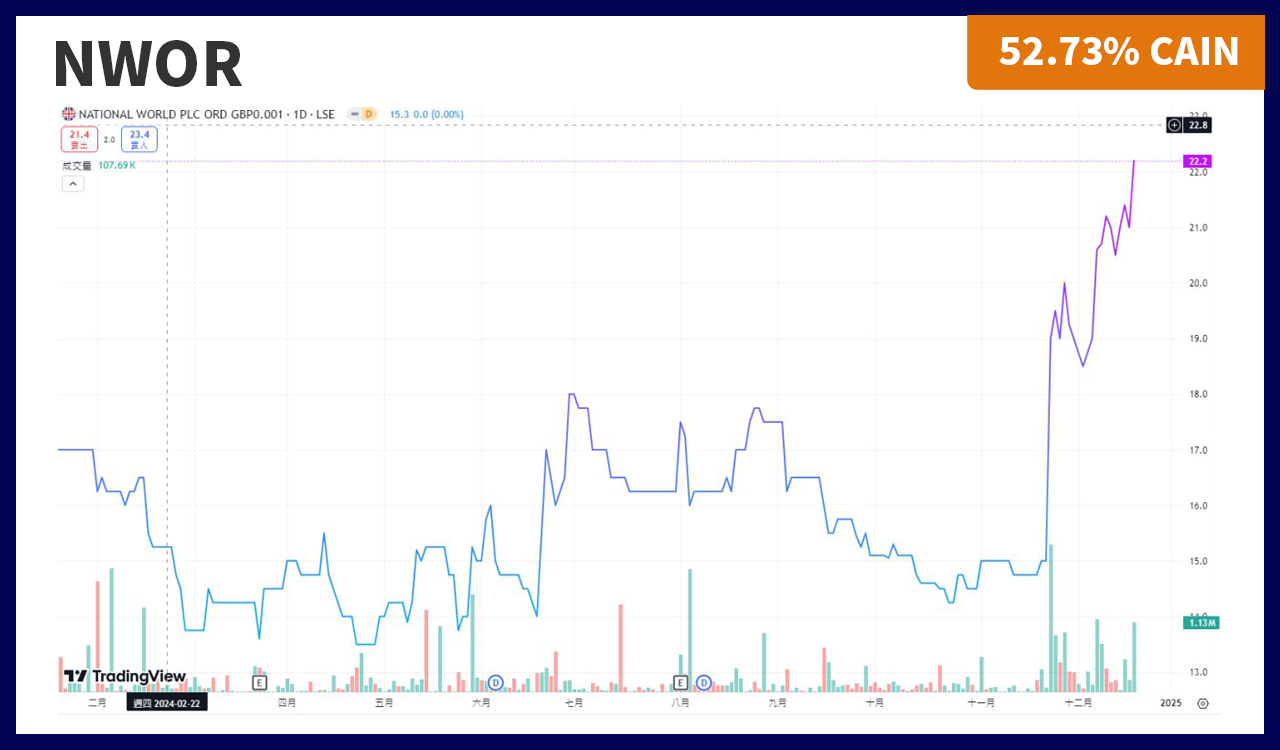
Task: Click the 15.3 last price value
Action: (x=399, y=114)
